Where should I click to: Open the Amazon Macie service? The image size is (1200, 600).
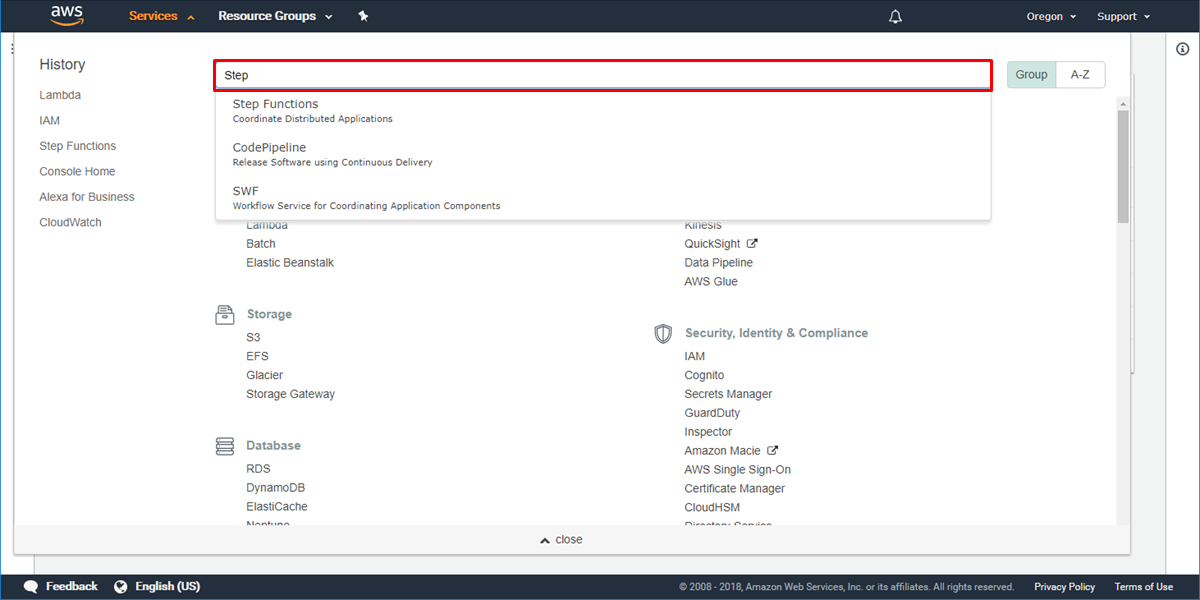[722, 451]
